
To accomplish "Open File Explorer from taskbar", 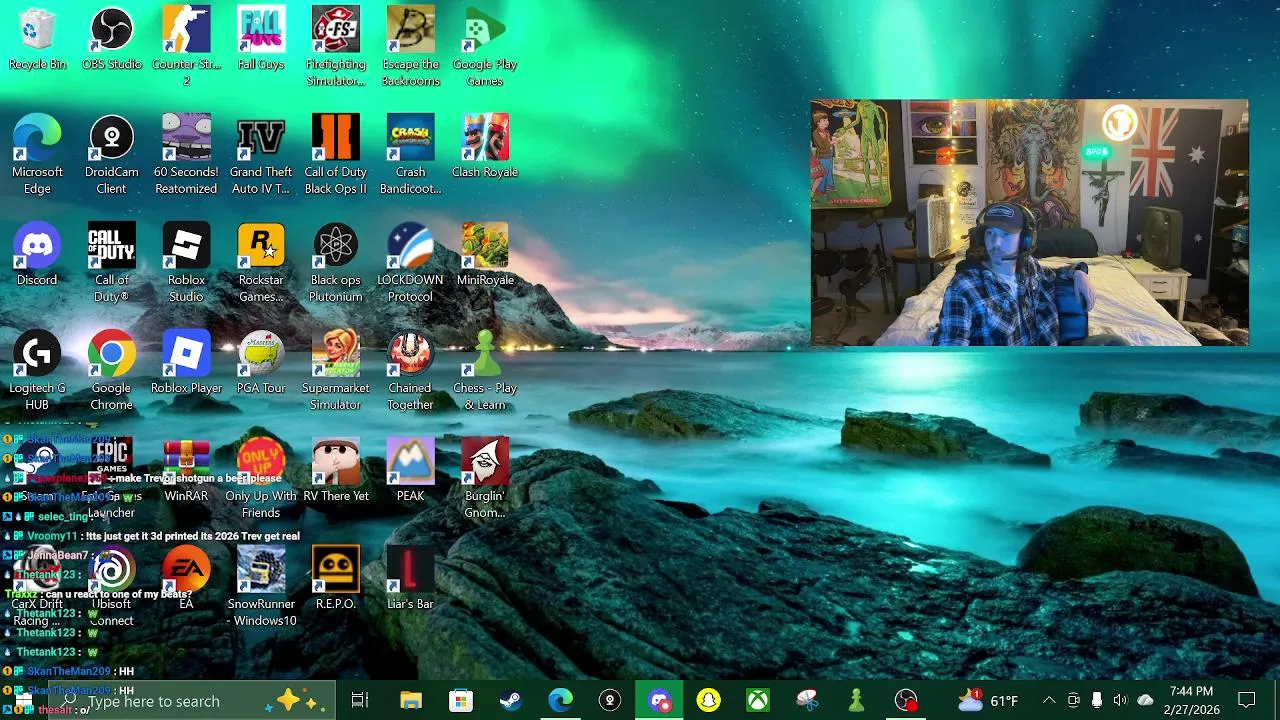I will point(411,701).
